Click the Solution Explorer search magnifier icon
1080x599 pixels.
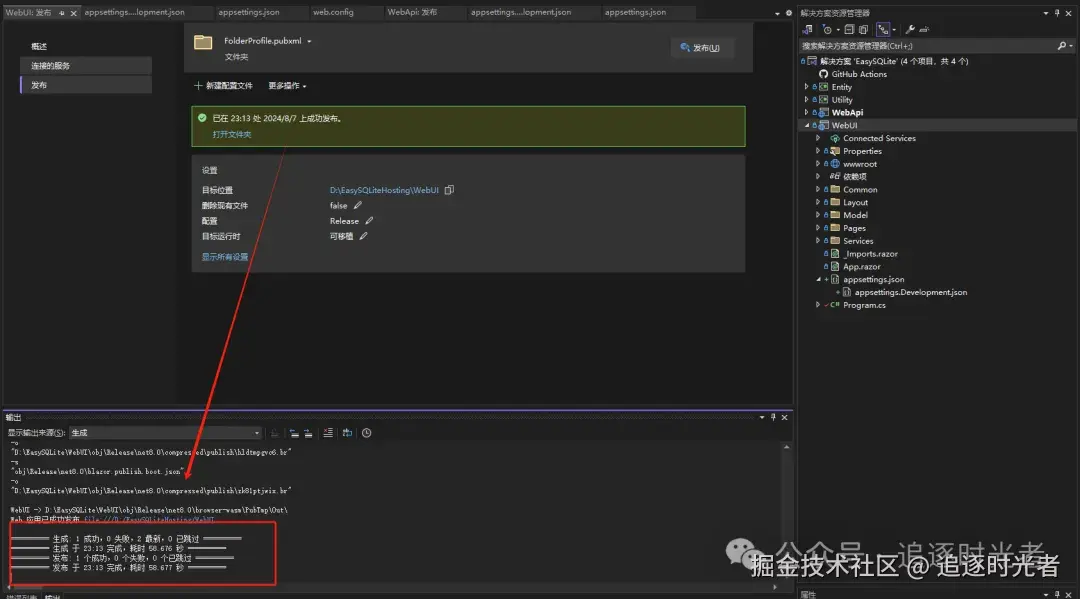pos(1061,46)
